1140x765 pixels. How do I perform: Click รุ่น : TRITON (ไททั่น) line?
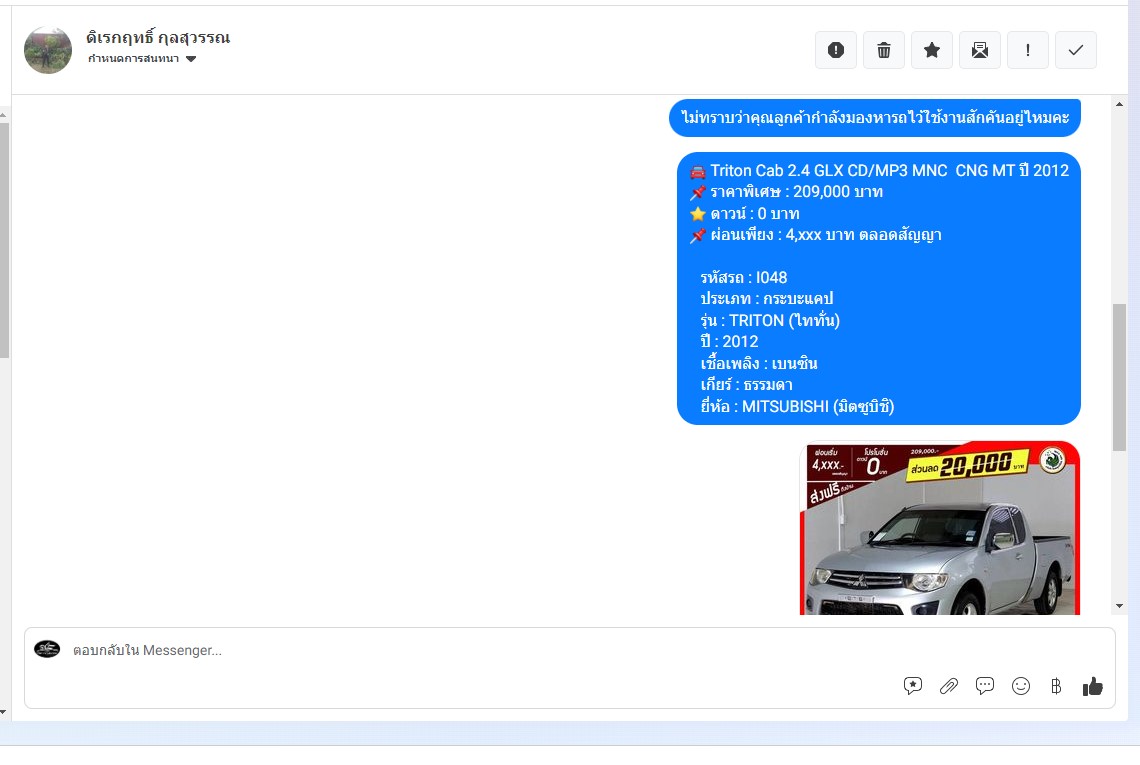pyautogui.click(x=770, y=321)
